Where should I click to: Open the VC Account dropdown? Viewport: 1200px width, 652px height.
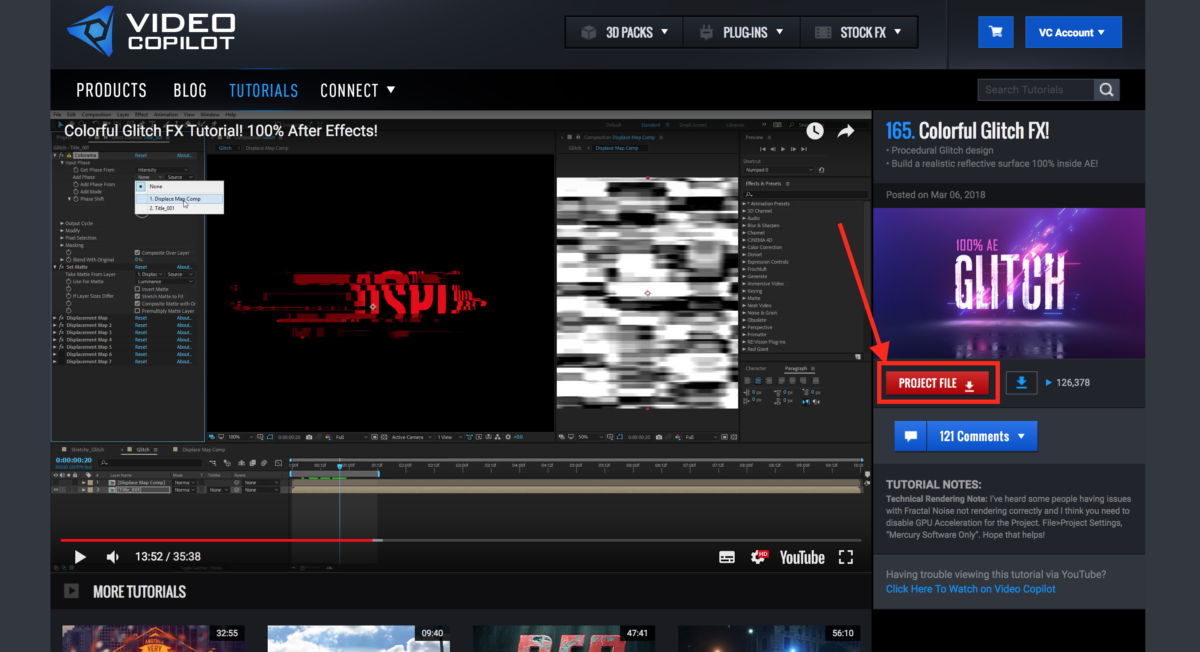(1073, 32)
